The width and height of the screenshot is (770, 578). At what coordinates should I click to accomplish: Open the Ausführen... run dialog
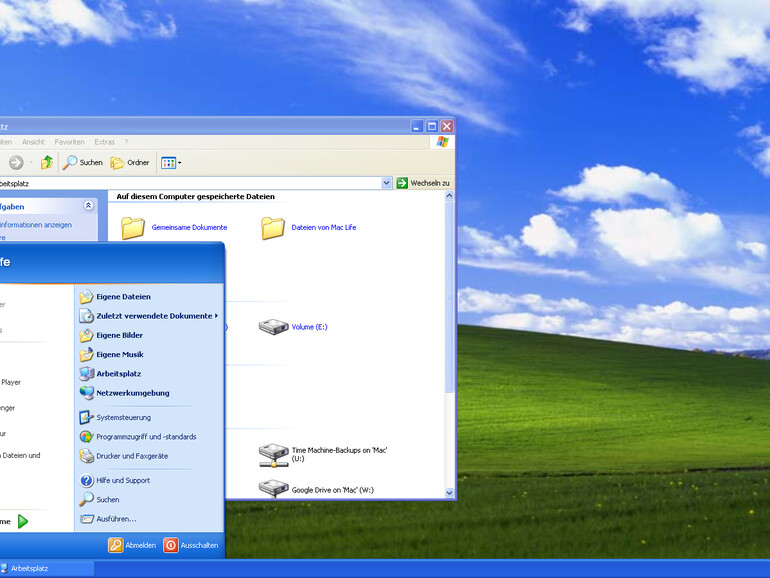108,519
